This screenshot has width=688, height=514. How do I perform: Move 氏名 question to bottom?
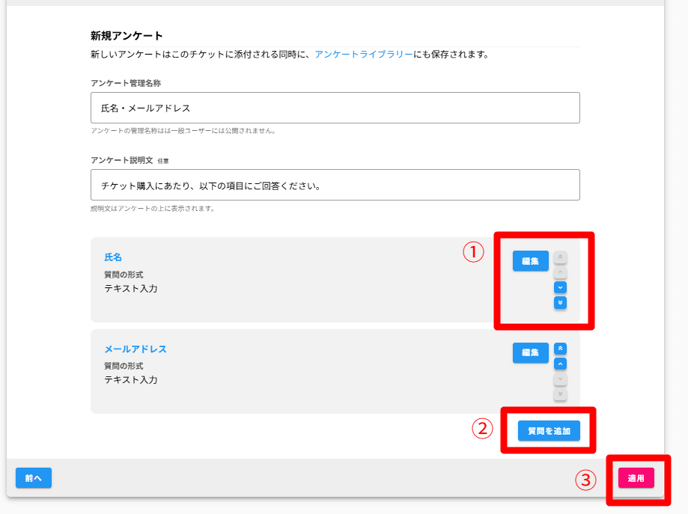click(x=560, y=302)
